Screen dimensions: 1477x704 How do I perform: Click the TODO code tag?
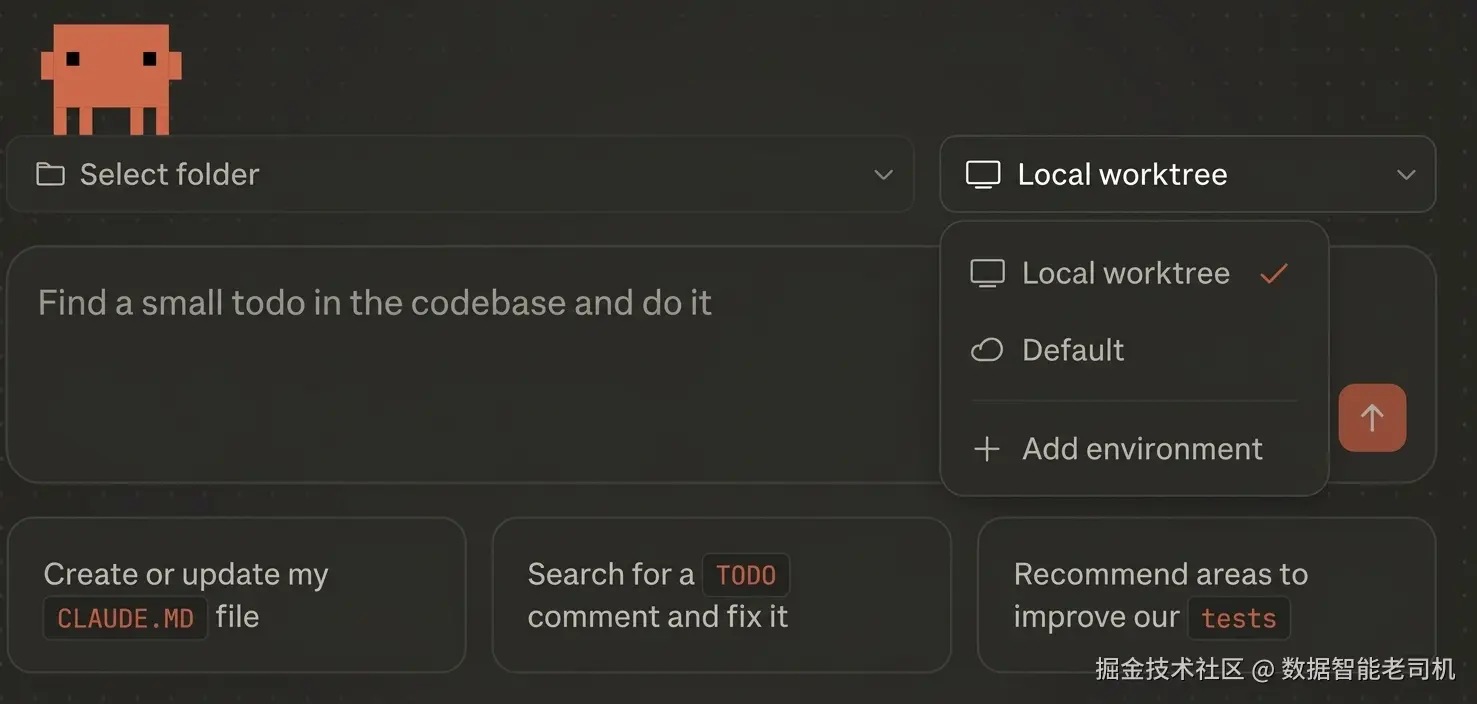[746, 575]
